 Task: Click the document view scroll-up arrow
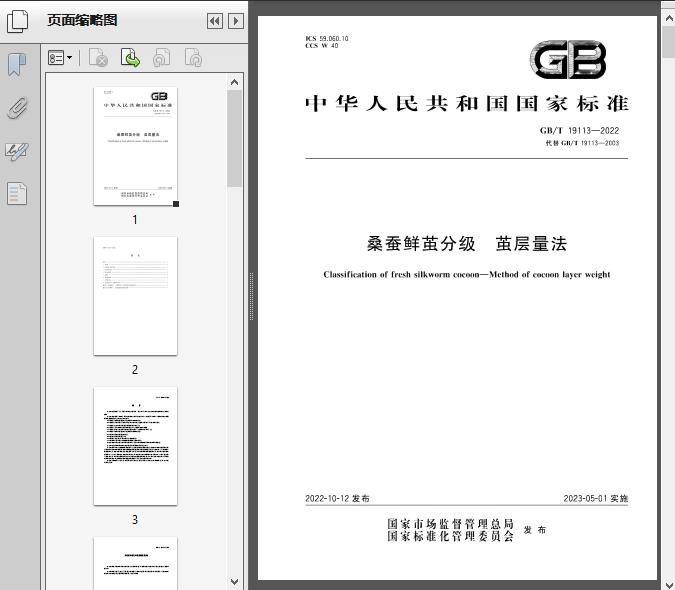tap(669, 18)
